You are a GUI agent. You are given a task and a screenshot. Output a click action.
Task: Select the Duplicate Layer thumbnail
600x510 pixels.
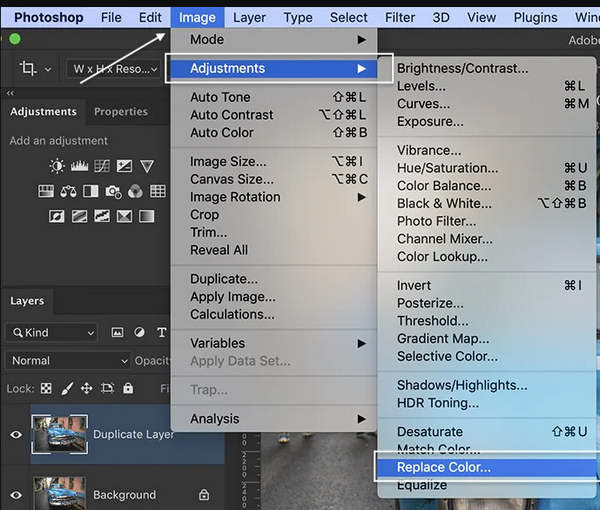click(60, 434)
